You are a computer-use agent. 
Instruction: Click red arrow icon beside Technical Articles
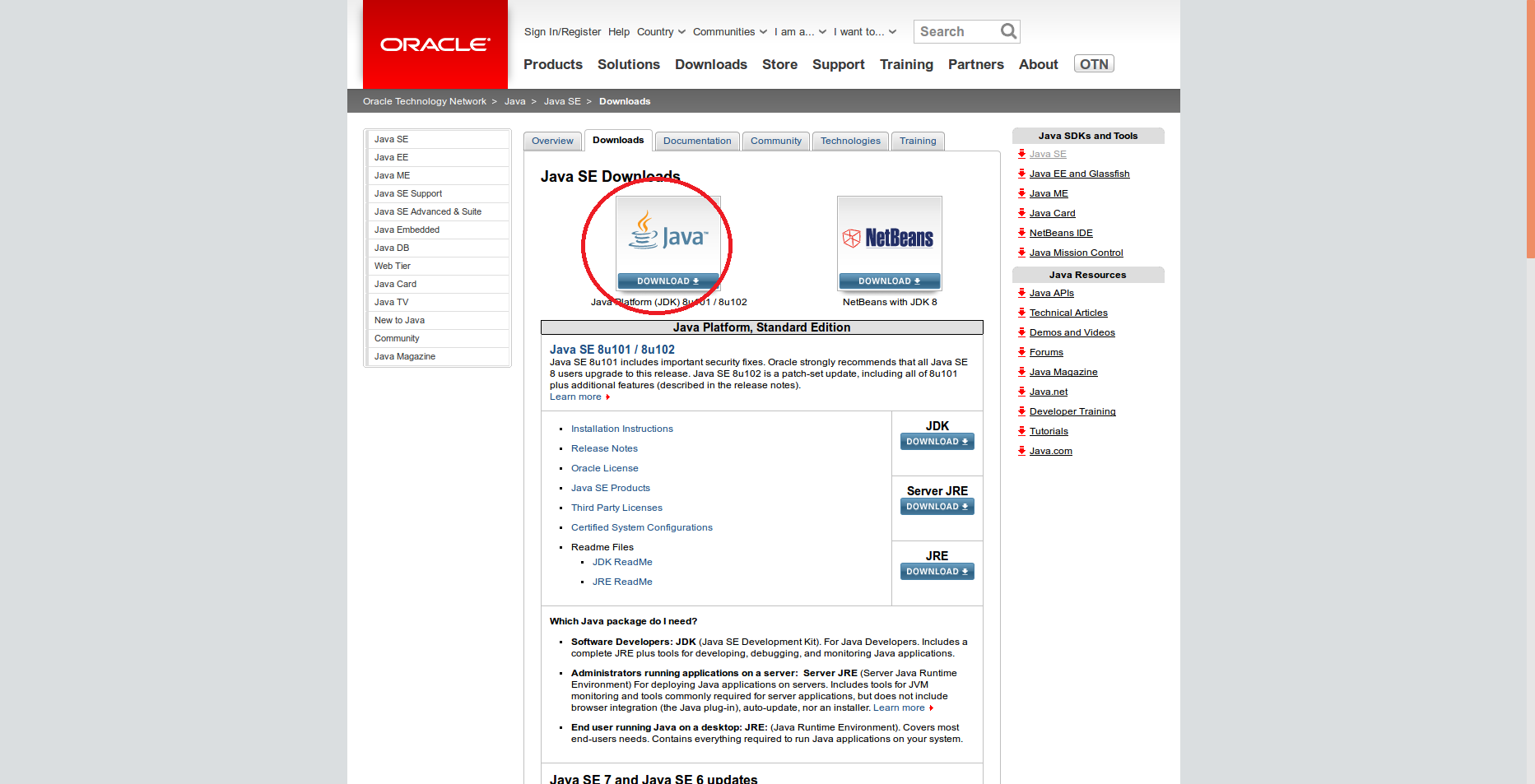(1021, 313)
